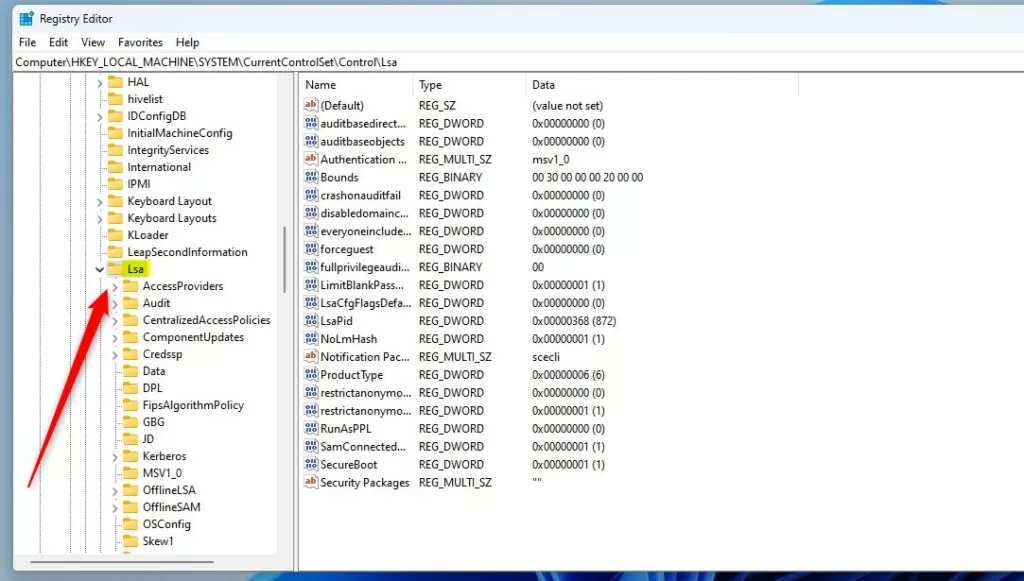Select the SamConnected... value name

363,447
